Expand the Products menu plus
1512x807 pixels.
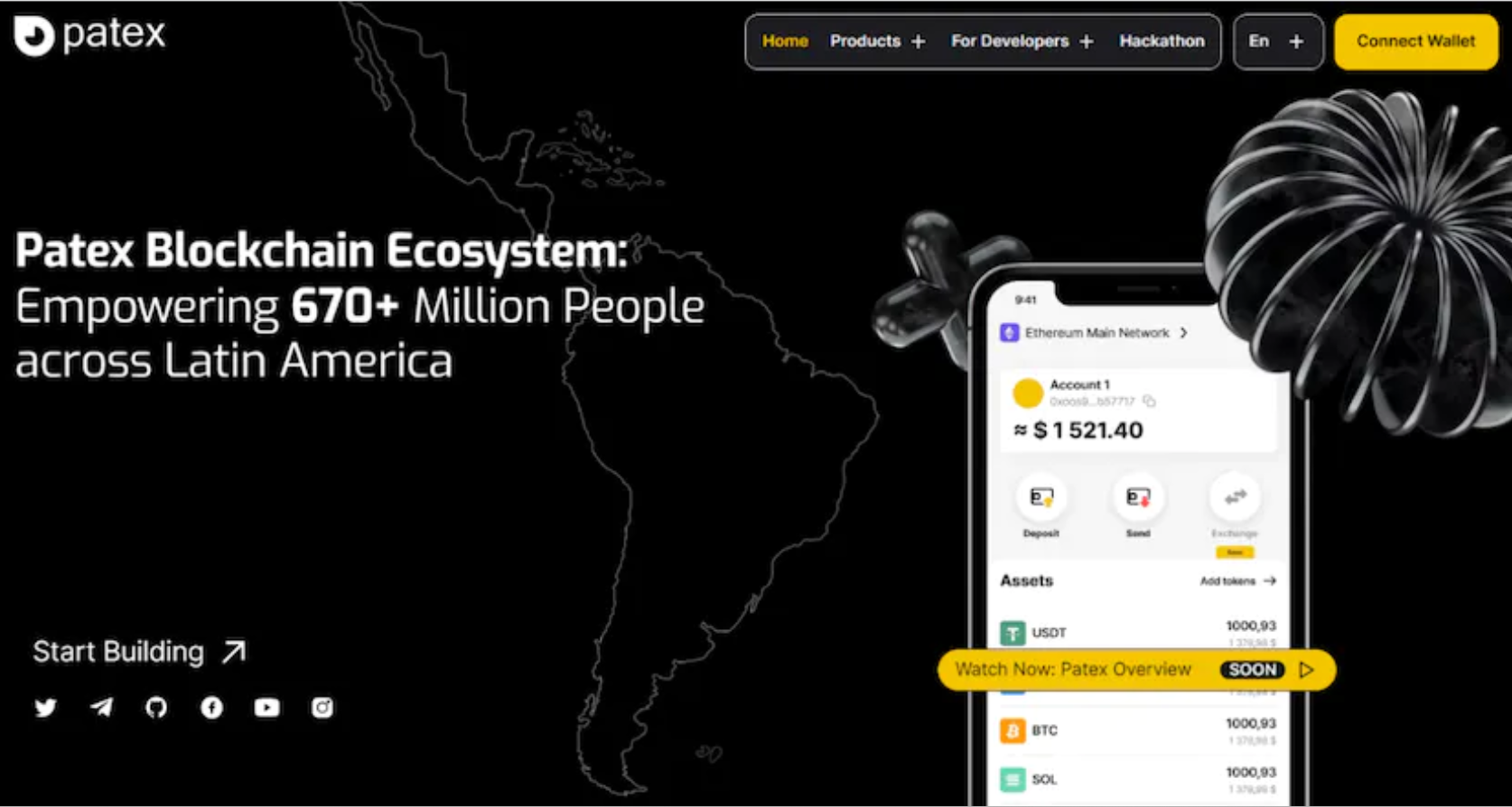pyautogui.click(x=919, y=42)
